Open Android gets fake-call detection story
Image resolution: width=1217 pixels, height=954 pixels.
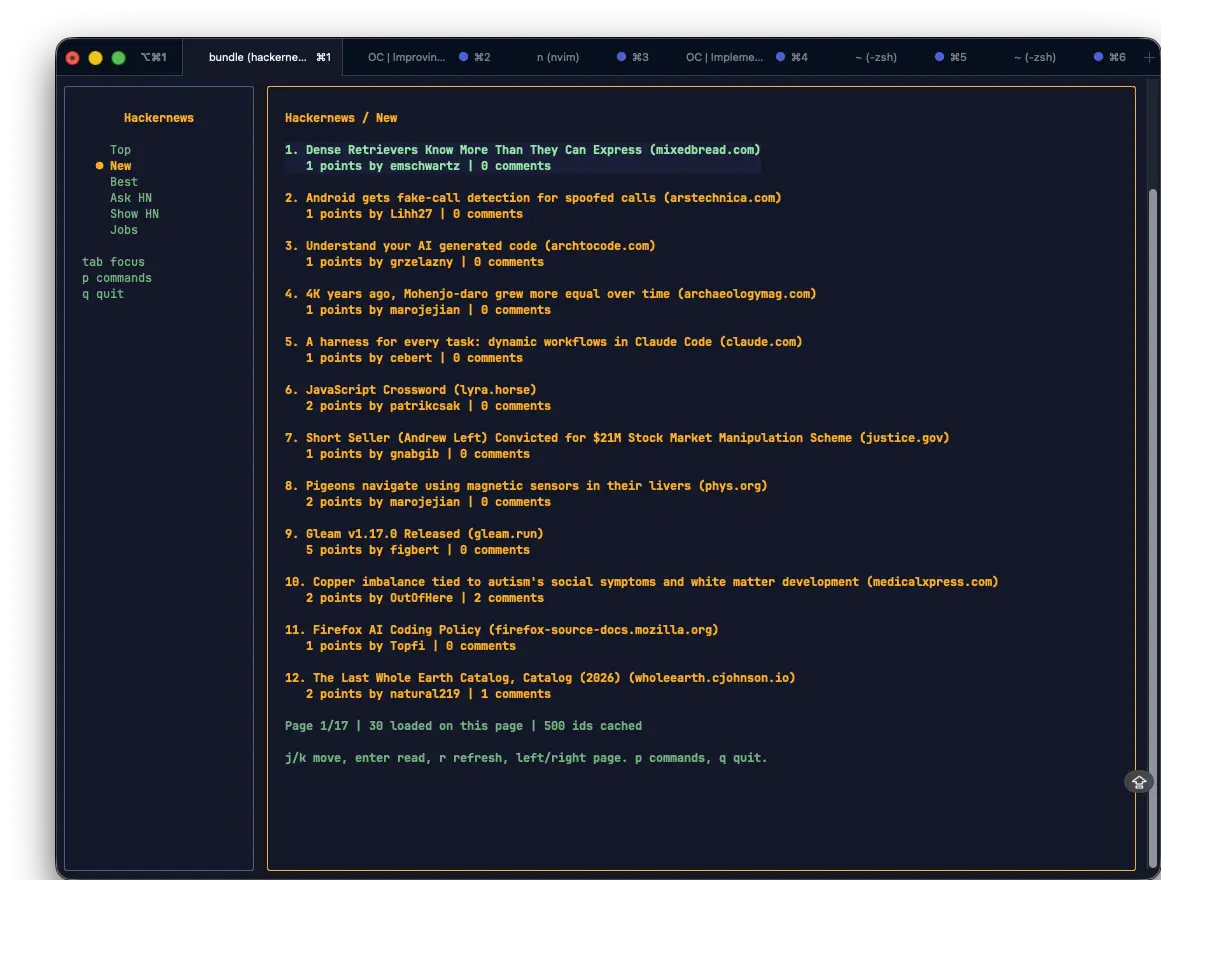pos(533,198)
